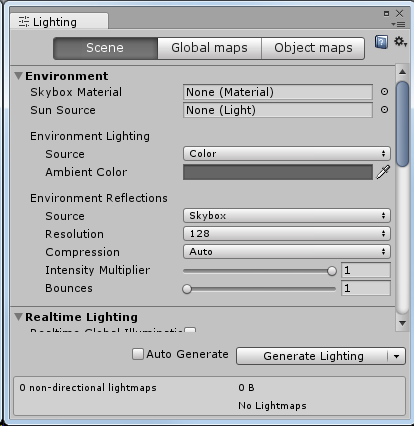Click the Skybox Material field

click(278, 92)
